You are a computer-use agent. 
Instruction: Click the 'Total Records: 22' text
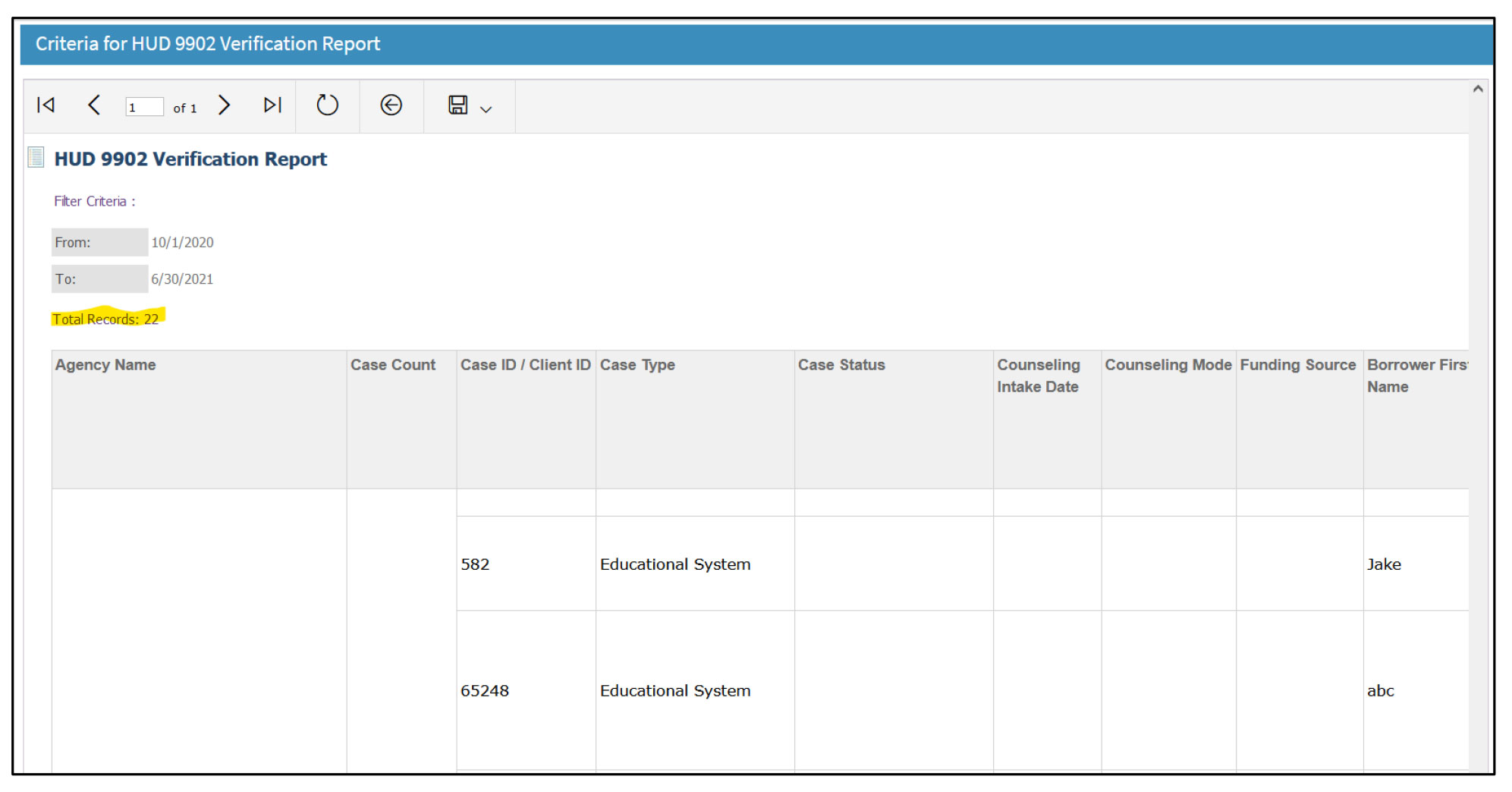pyautogui.click(x=105, y=319)
